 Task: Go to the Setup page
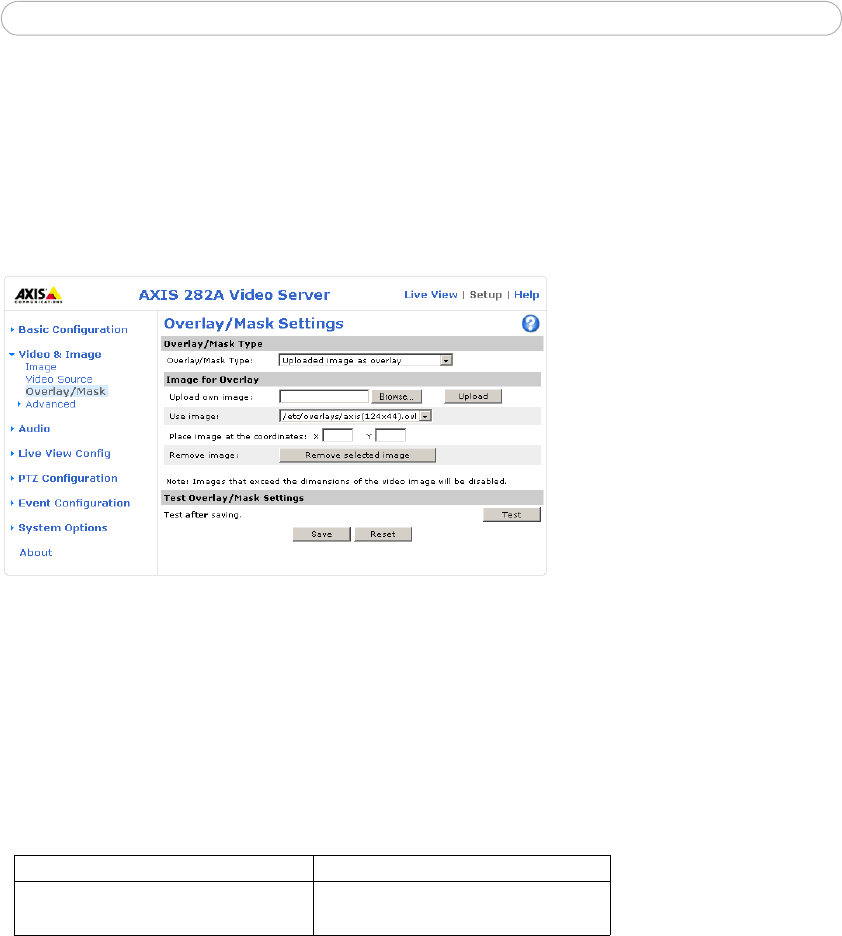click(485, 295)
